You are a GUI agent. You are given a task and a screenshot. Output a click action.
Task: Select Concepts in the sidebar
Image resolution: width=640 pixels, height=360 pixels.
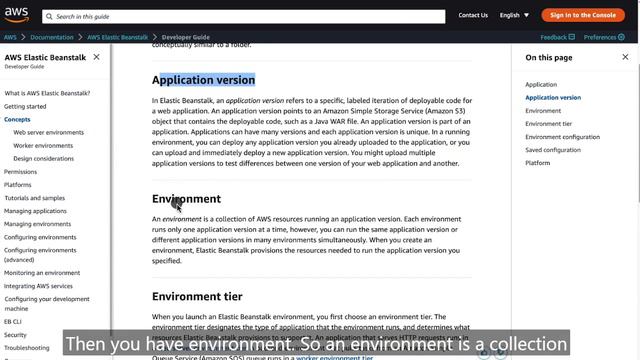coord(17,119)
